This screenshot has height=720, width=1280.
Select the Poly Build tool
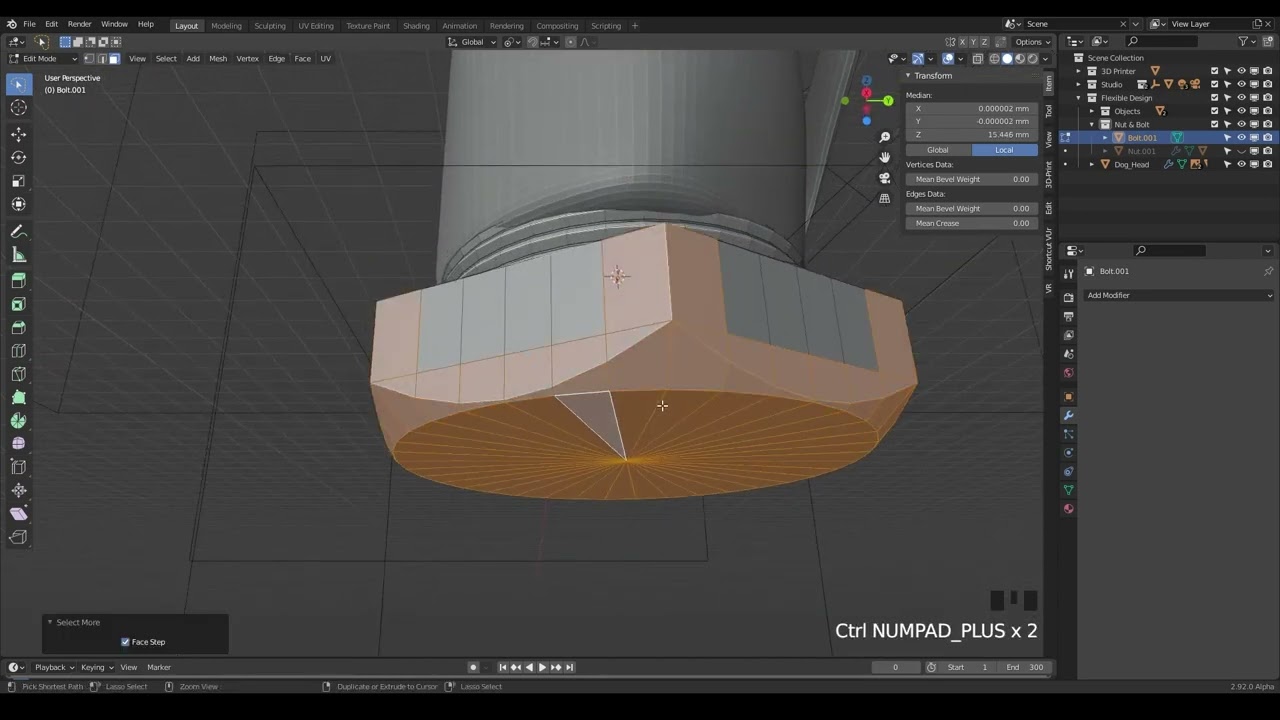coord(19,397)
